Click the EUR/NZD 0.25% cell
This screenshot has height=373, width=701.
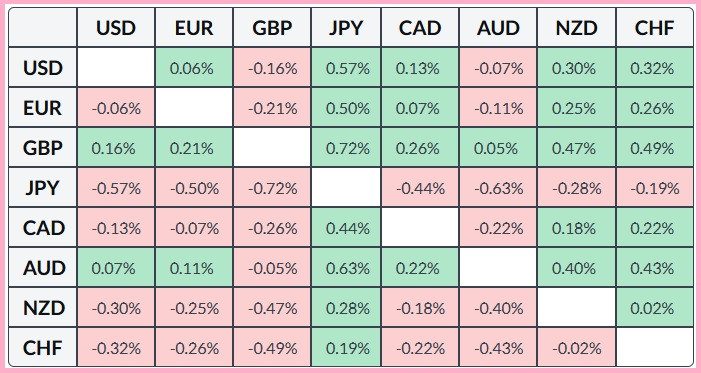(x=577, y=108)
